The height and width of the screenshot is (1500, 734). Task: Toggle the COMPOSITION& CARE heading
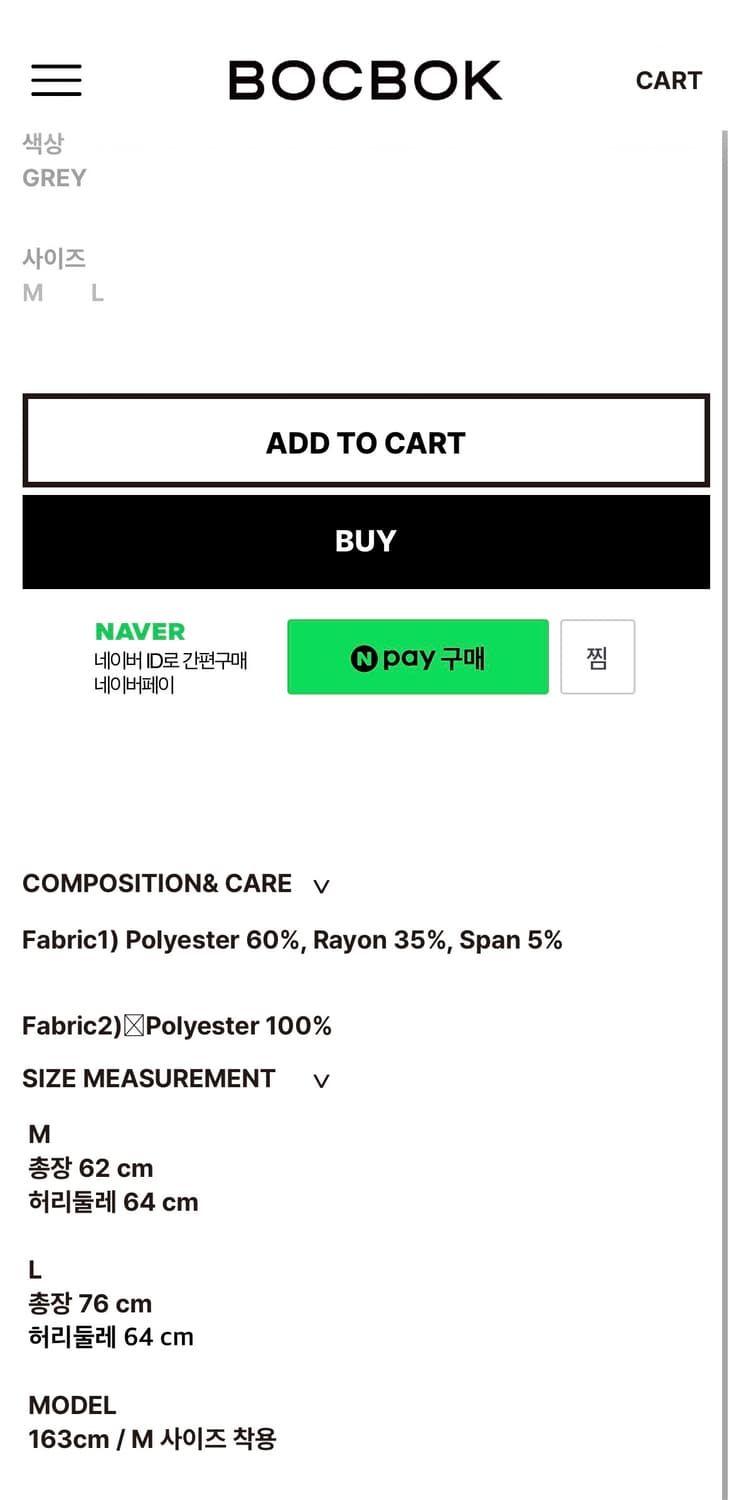(x=157, y=883)
